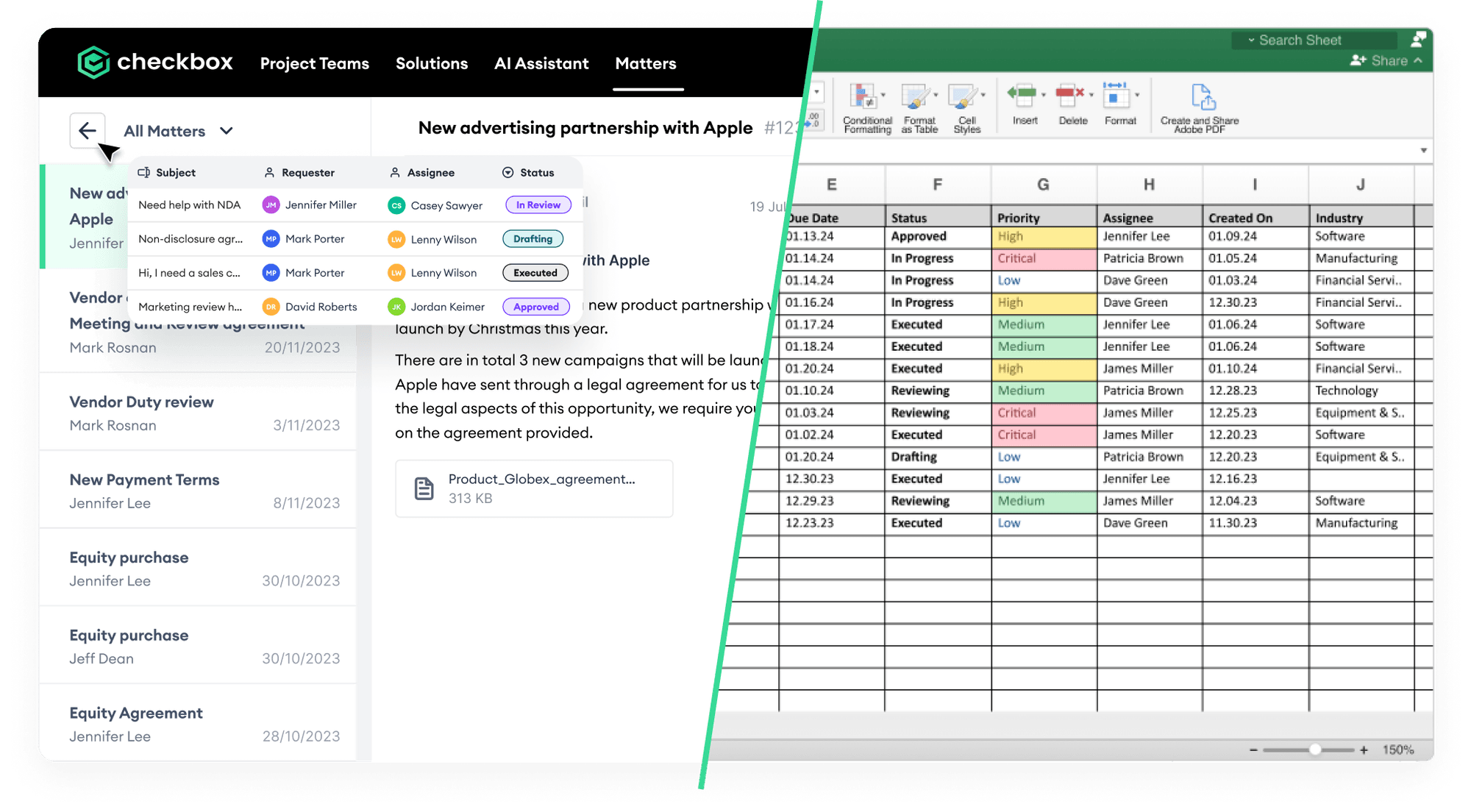Adjust the zoom slider handle
1471x812 pixels.
(1315, 749)
